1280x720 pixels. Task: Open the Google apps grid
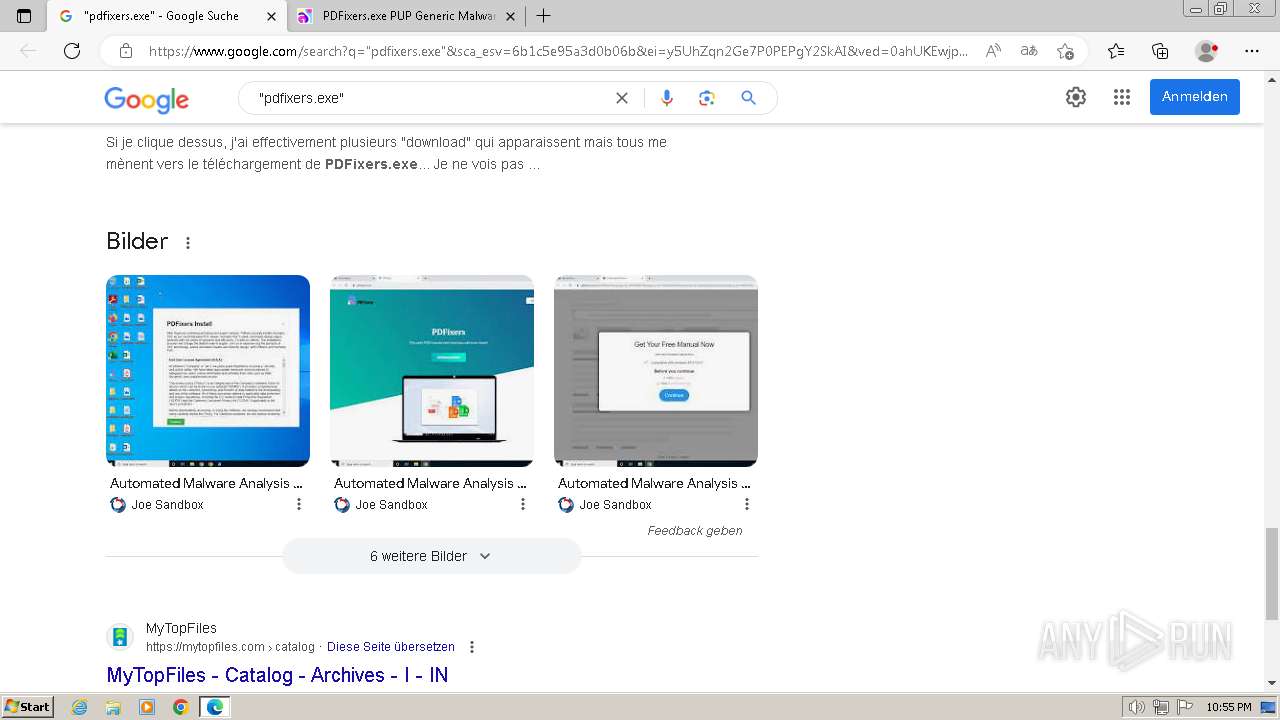(x=1122, y=97)
